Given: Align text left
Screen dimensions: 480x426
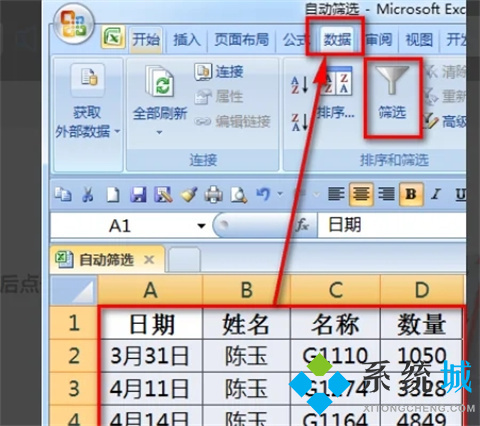Looking at the screenshot, I should click(336, 194).
